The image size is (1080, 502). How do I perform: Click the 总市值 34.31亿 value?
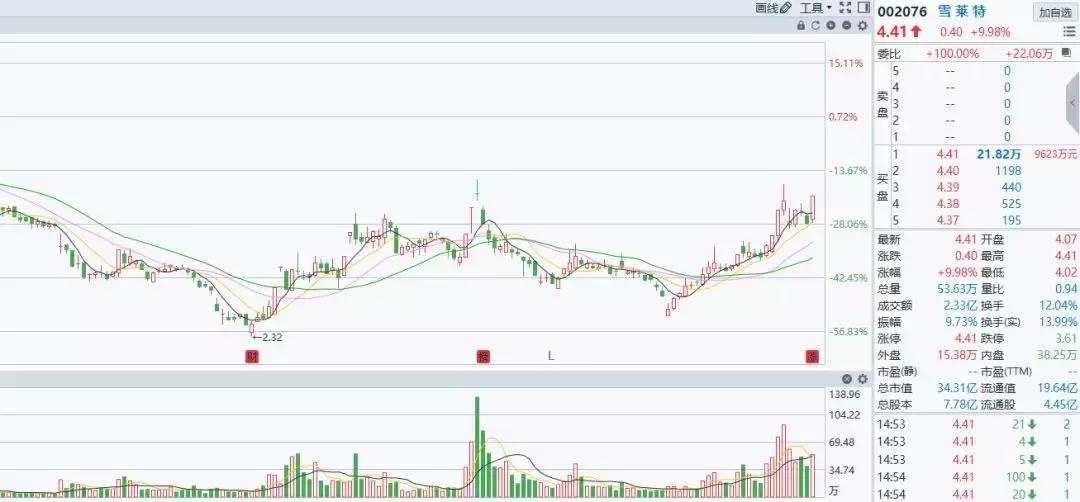955,388
